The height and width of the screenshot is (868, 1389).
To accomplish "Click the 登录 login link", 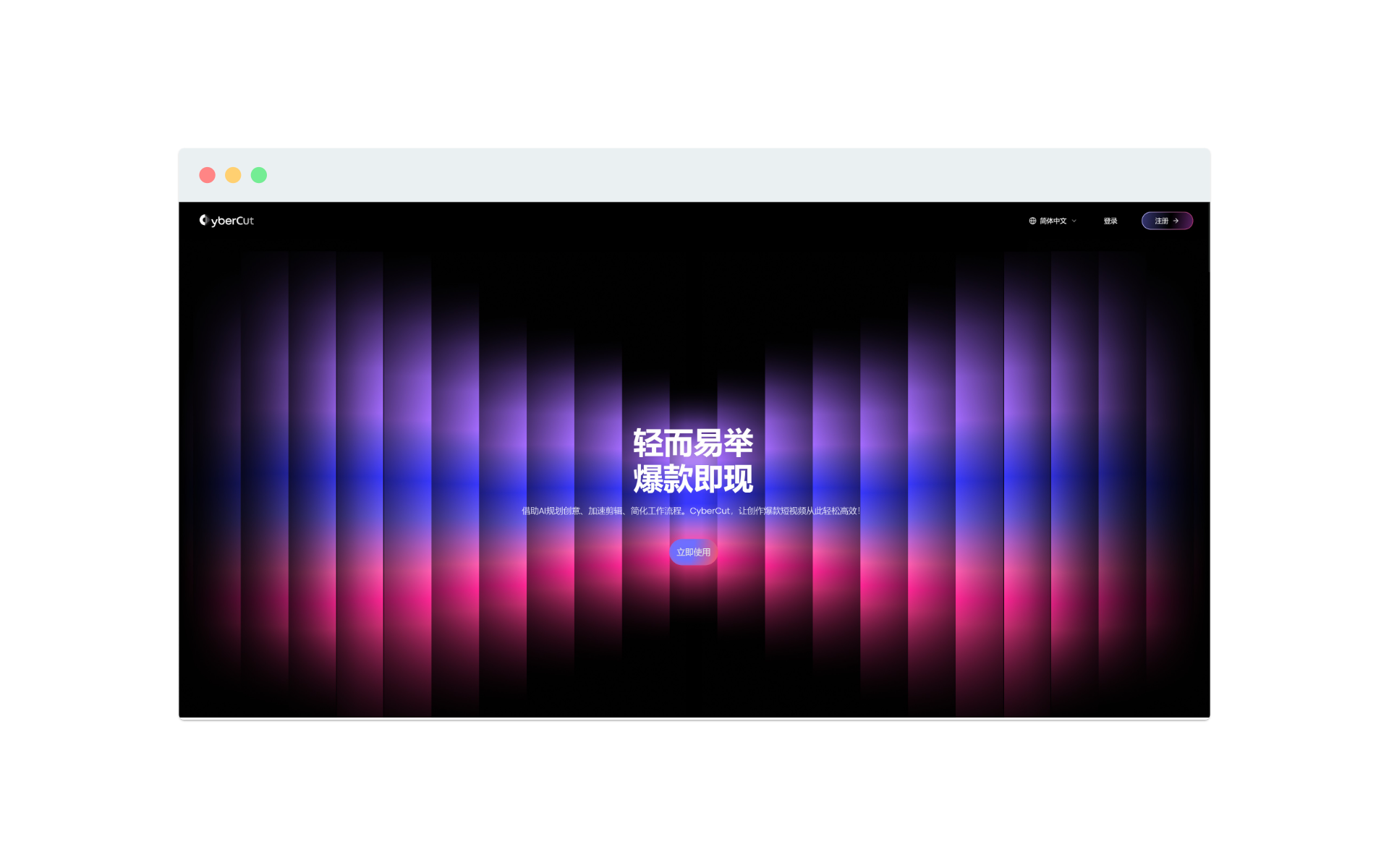I will pos(1110,221).
